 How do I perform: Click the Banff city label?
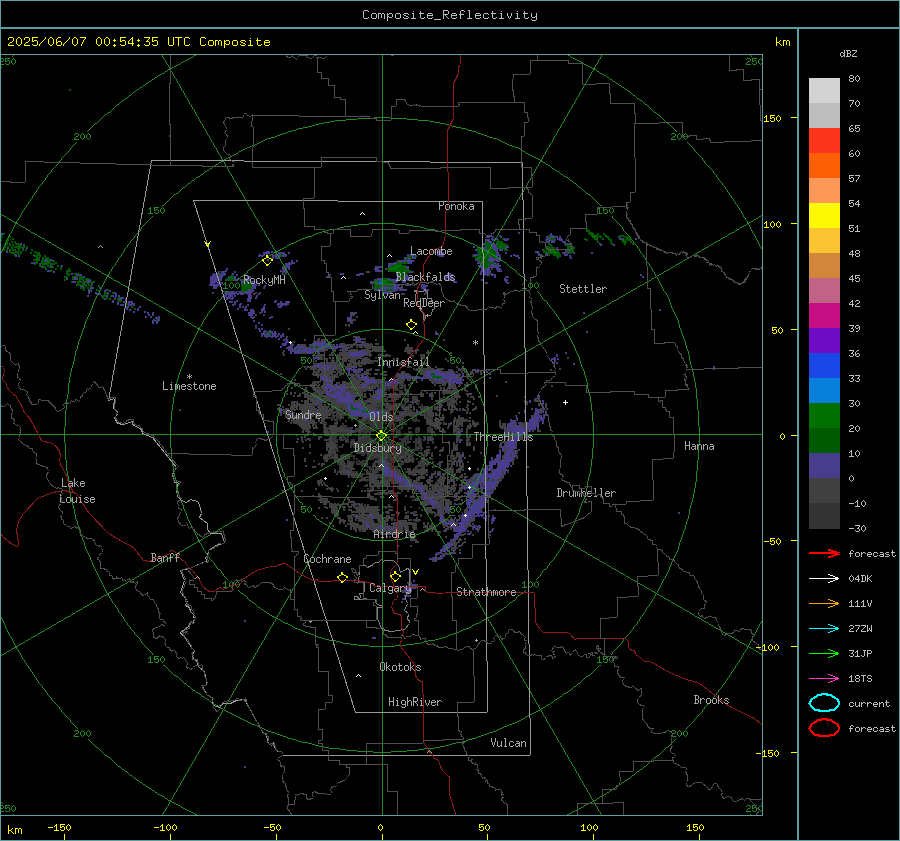pyautogui.click(x=165, y=558)
